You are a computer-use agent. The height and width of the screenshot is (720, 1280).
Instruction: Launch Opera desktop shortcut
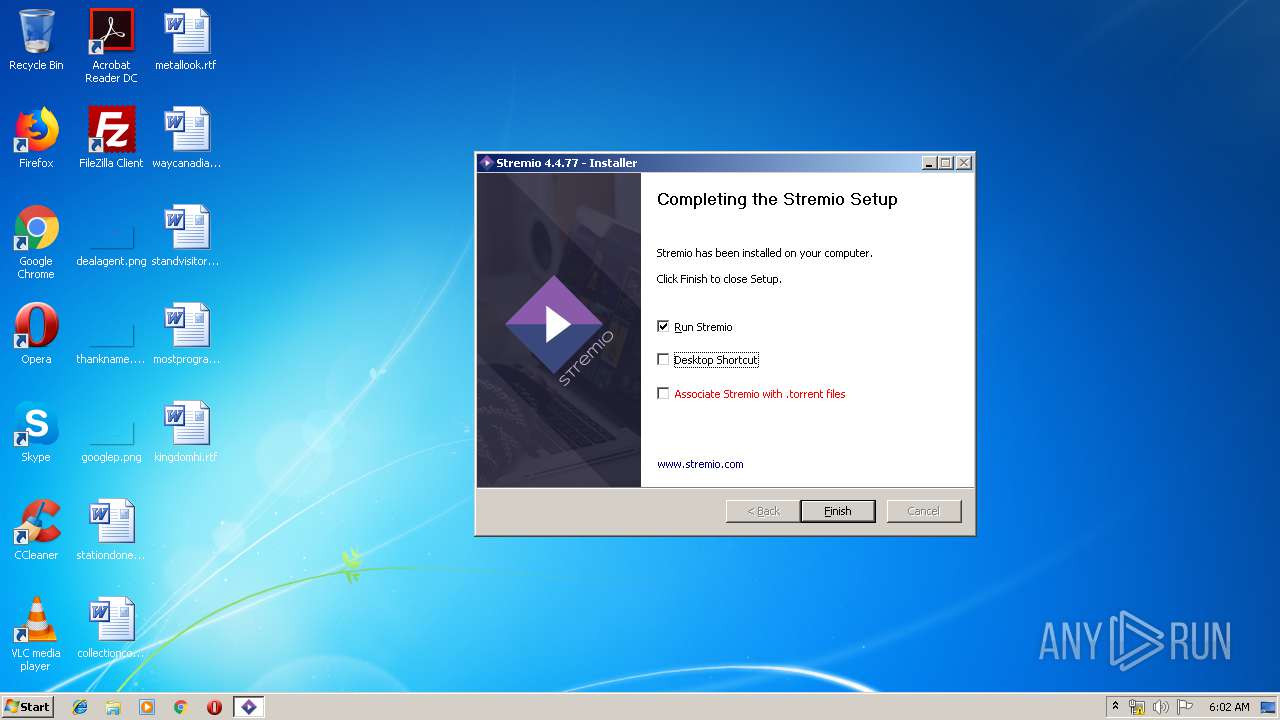36,334
